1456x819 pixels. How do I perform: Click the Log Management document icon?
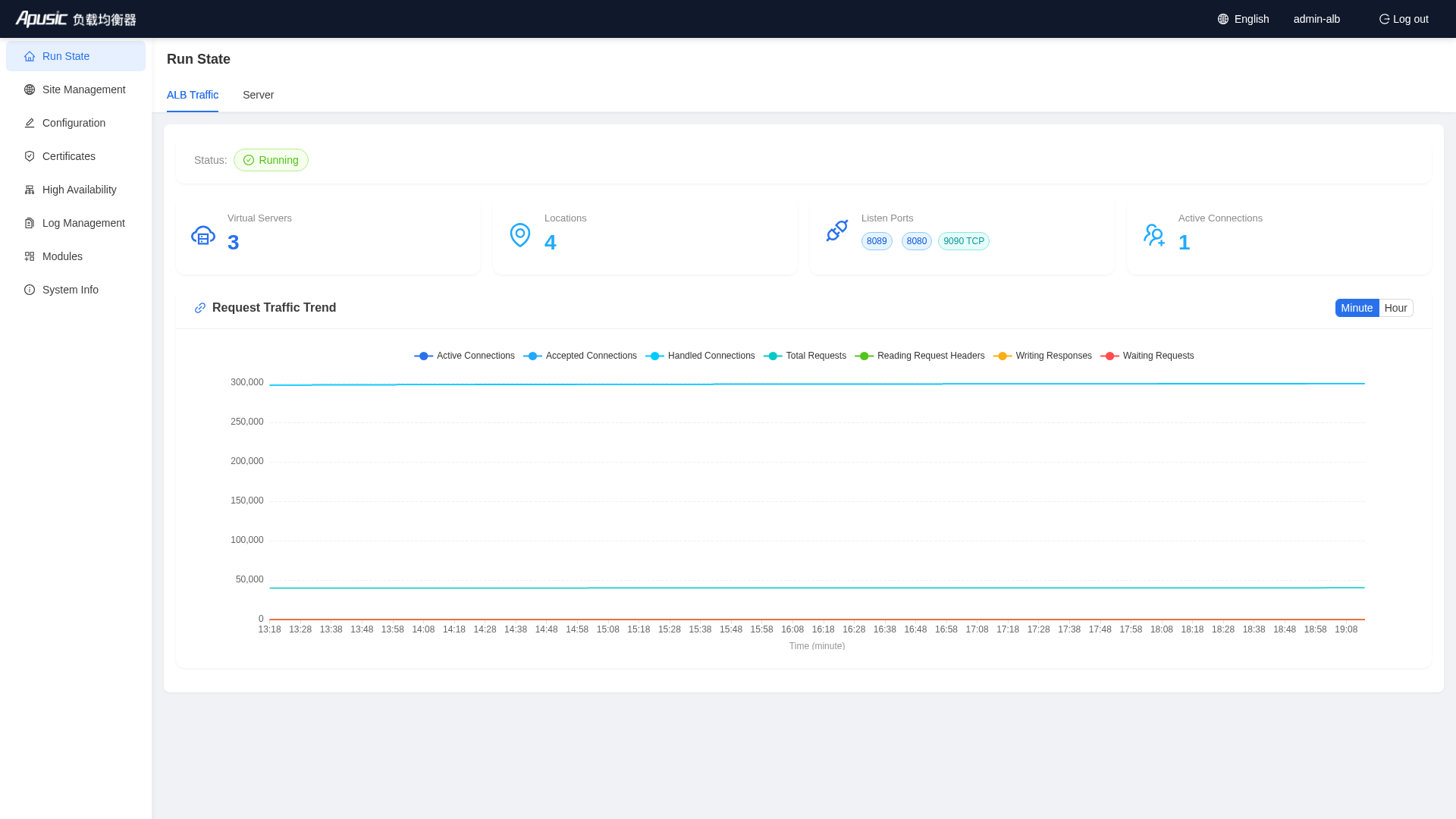(x=30, y=223)
